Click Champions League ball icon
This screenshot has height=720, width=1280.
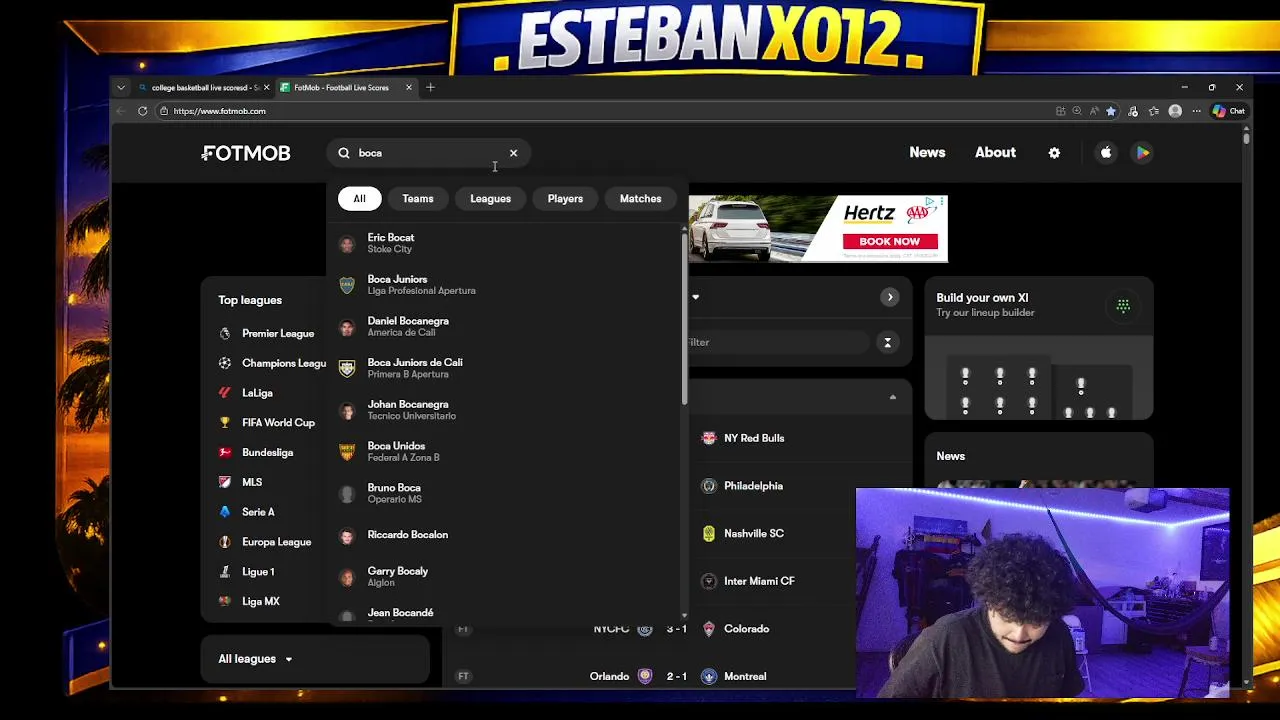[x=225, y=363]
